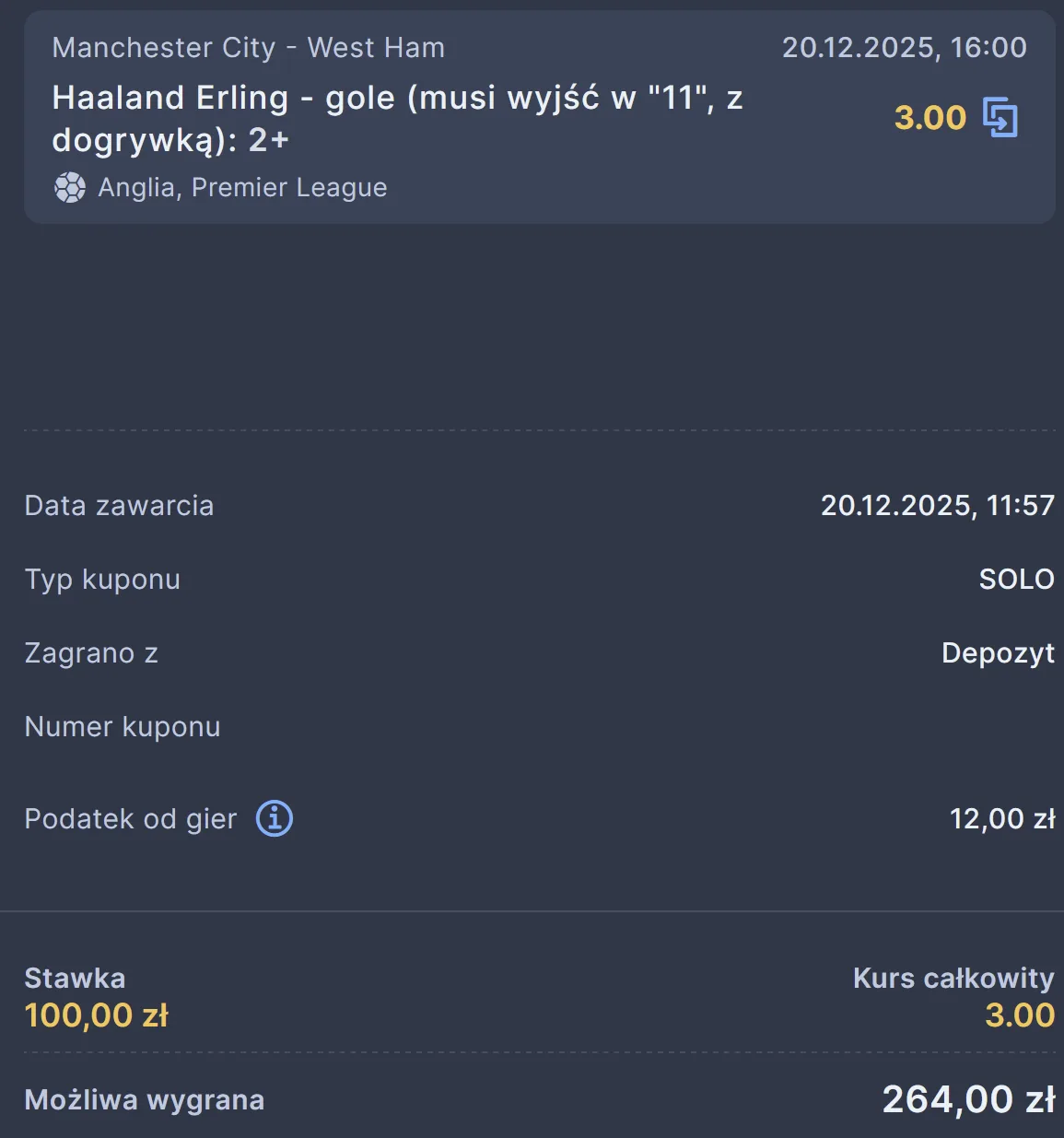Click the Możliwa wygrana amount 264,00 zł
Image resolution: width=1064 pixels, height=1138 pixels.
tap(967, 1098)
